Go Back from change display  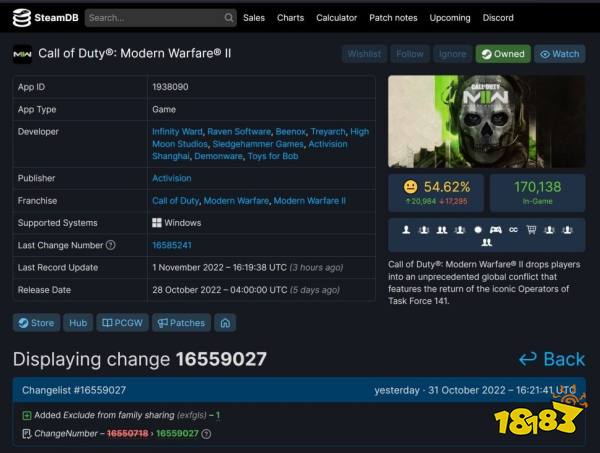[x=552, y=359]
